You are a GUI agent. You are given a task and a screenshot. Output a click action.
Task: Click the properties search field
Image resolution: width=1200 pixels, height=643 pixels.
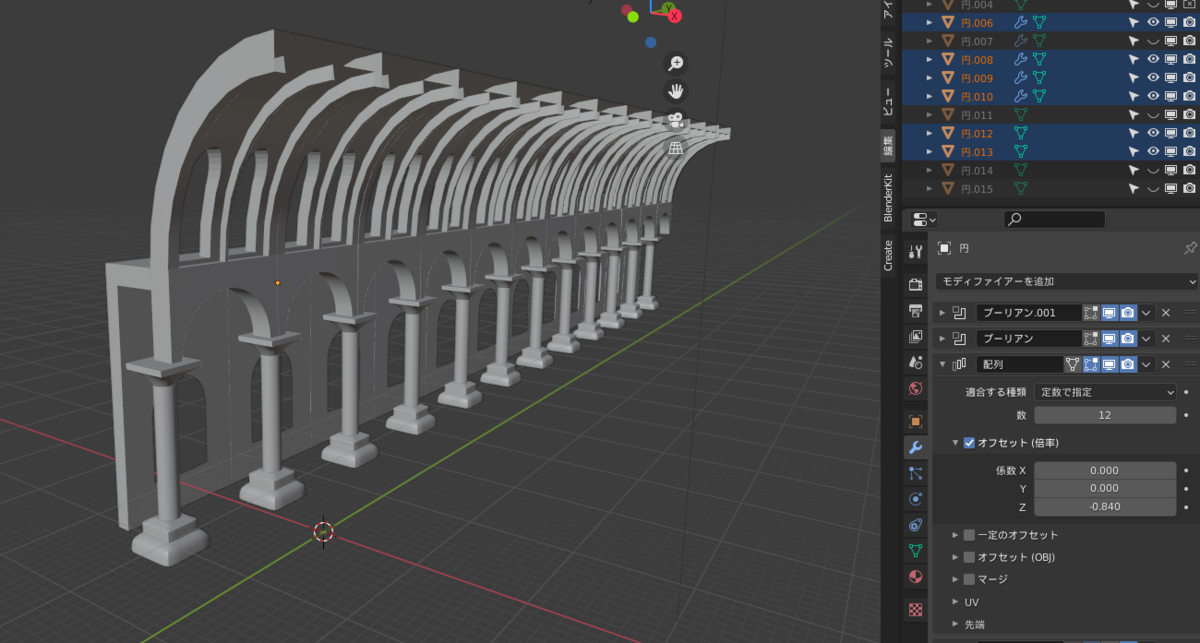coord(1055,219)
